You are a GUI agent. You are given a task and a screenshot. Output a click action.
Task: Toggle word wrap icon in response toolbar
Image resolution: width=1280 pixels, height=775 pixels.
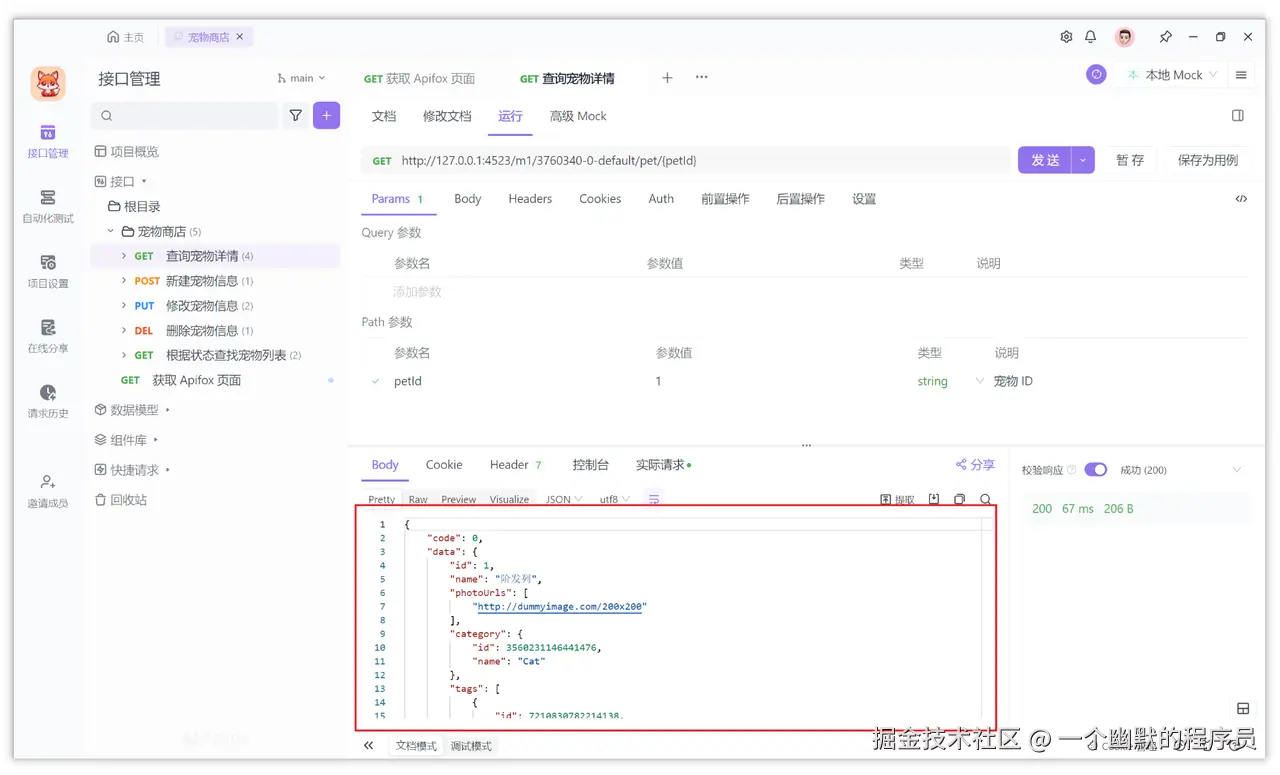(654, 498)
